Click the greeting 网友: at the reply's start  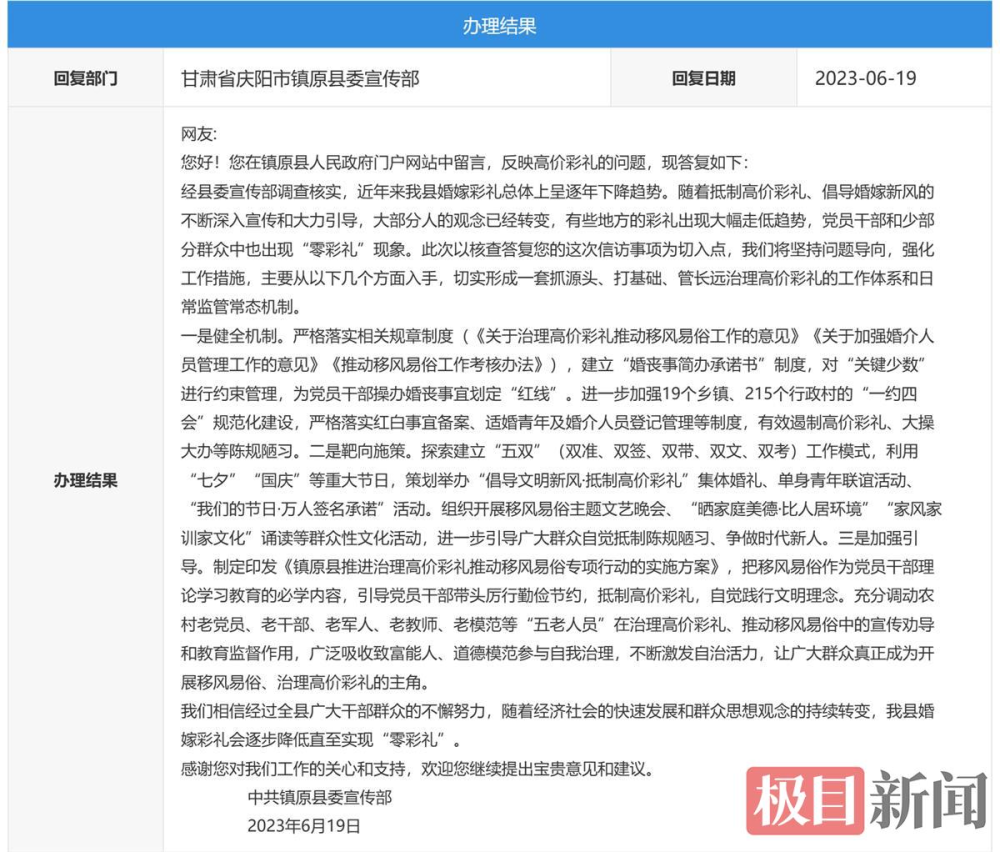pyautogui.click(x=199, y=134)
